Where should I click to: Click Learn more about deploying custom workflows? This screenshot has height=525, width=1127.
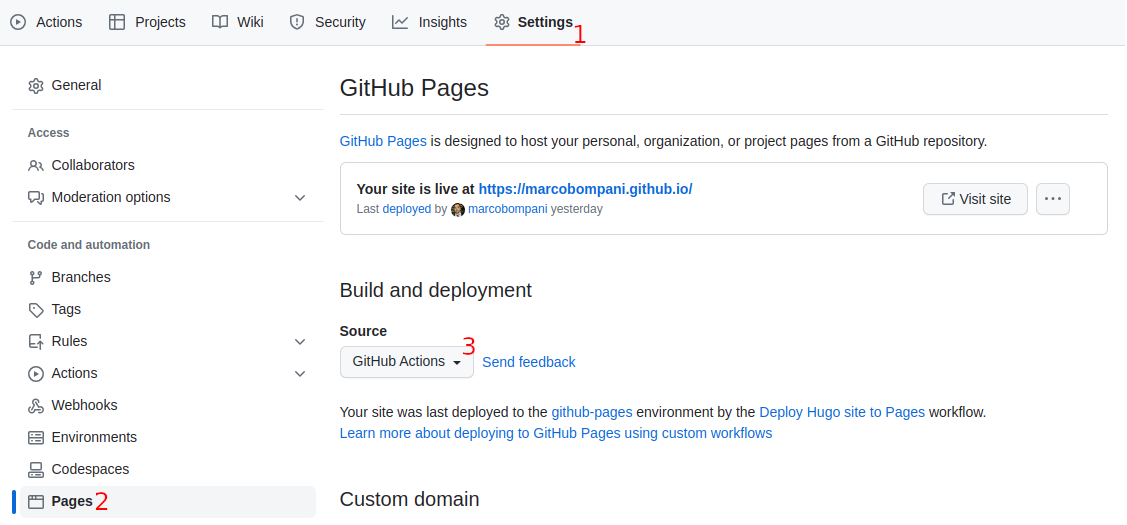(556, 434)
